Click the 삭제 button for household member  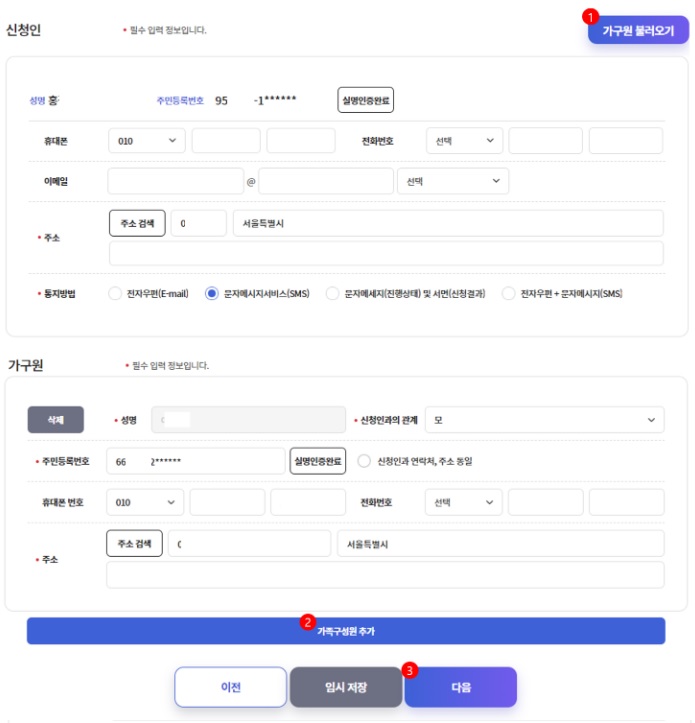[56, 420]
